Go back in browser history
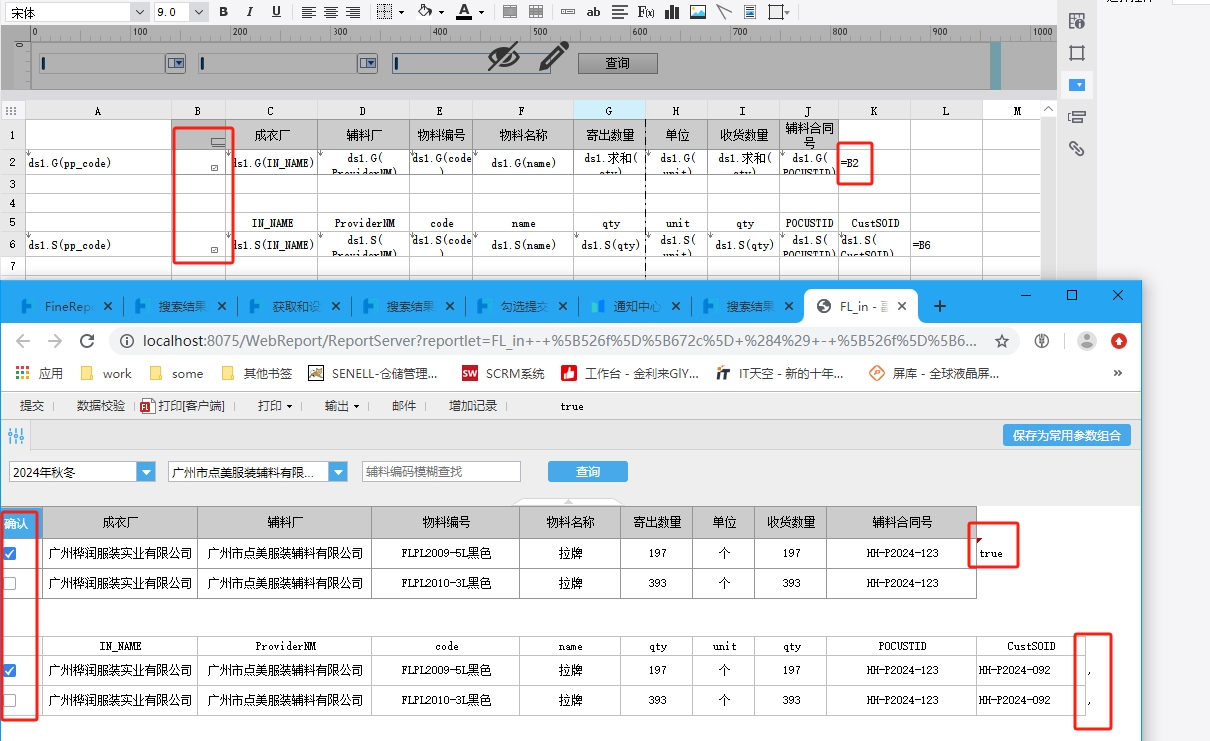 click(24, 341)
